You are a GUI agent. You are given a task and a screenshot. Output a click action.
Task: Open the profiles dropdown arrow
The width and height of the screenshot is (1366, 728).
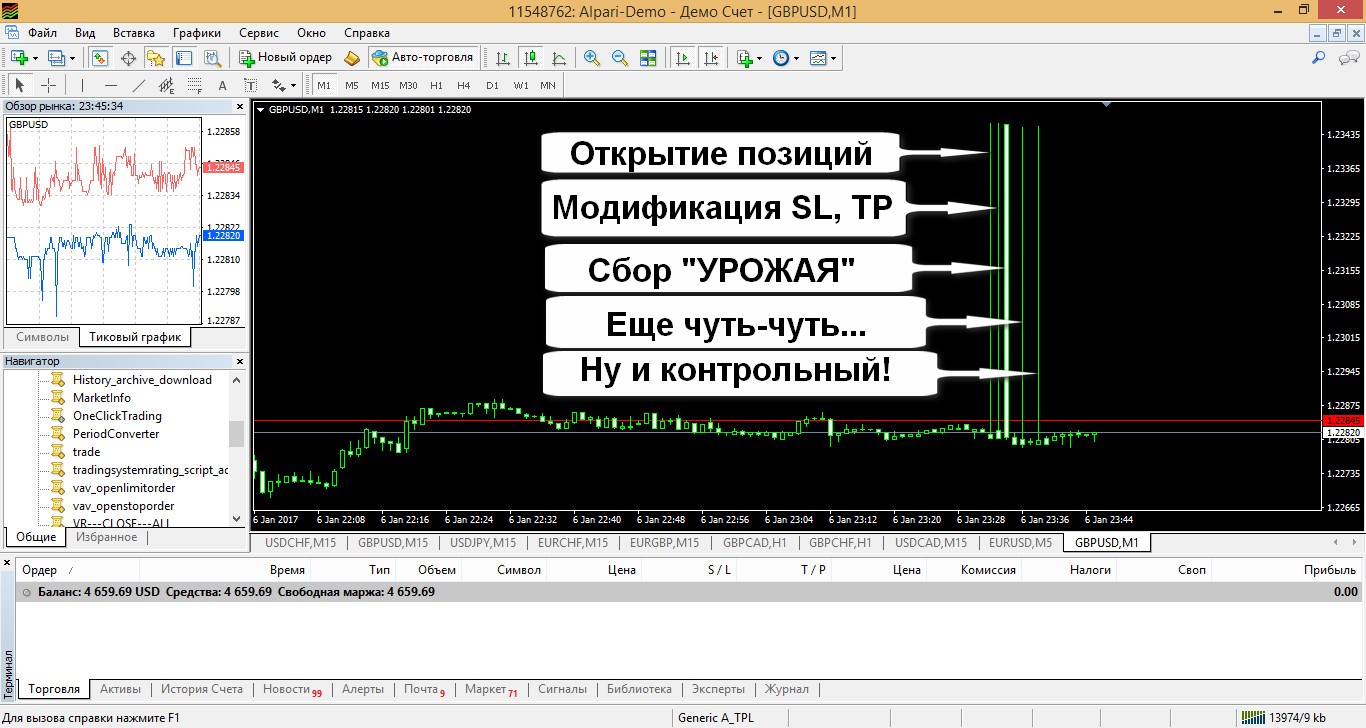click(72, 58)
